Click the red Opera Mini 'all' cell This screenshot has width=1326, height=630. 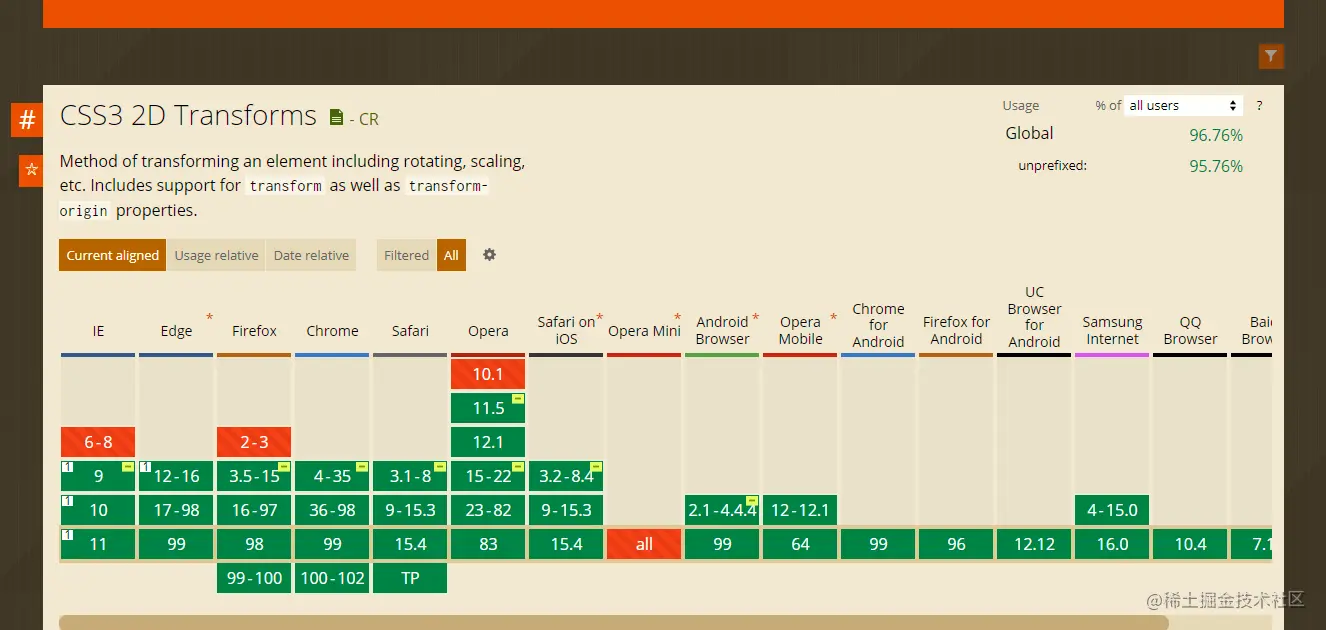tap(644, 544)
